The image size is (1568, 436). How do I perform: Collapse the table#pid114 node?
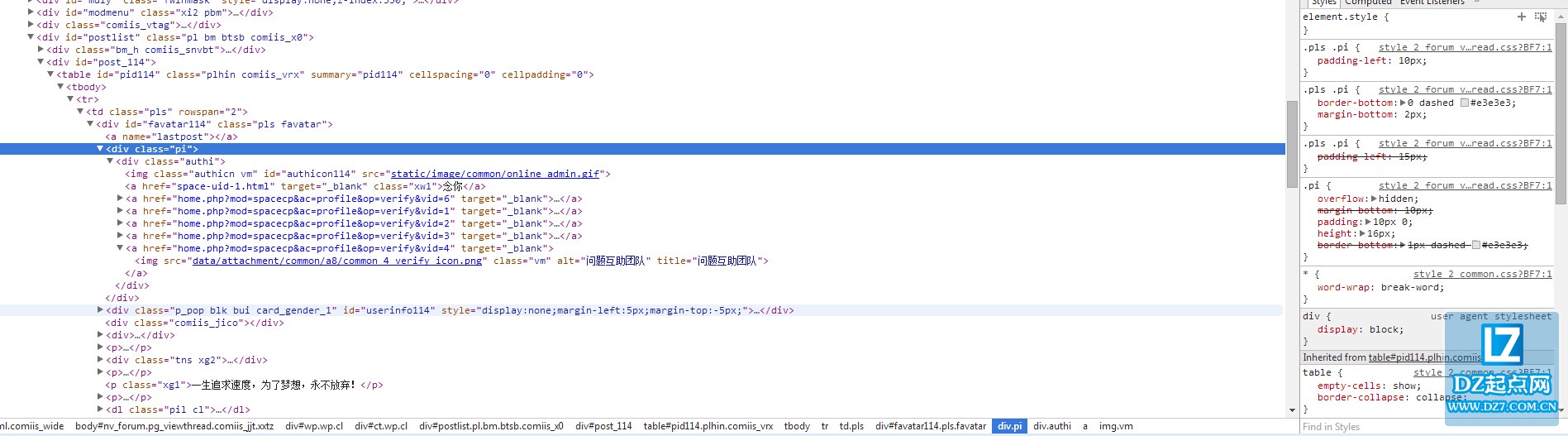coord(51,74)
